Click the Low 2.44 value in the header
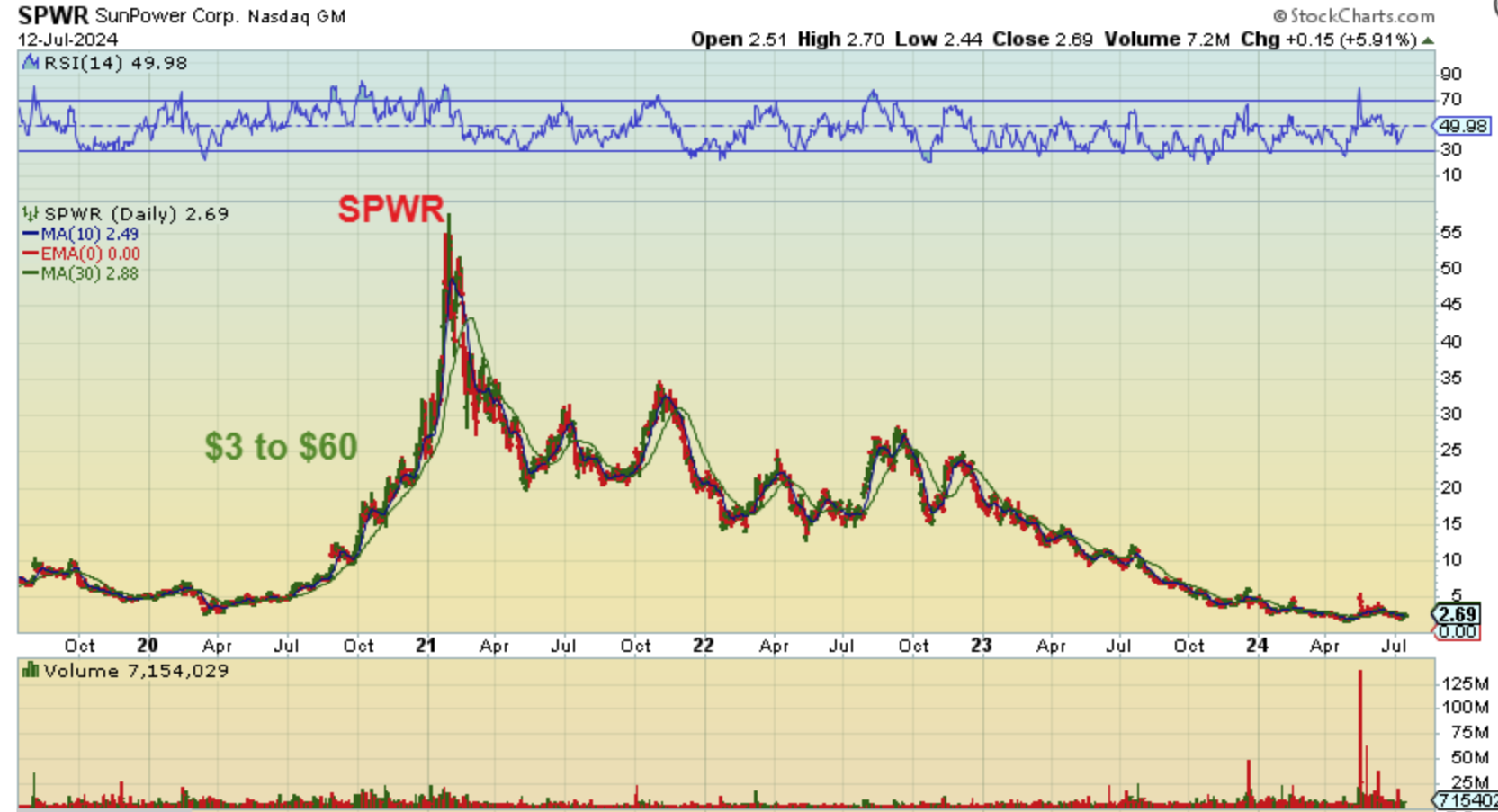 point(938,40)
